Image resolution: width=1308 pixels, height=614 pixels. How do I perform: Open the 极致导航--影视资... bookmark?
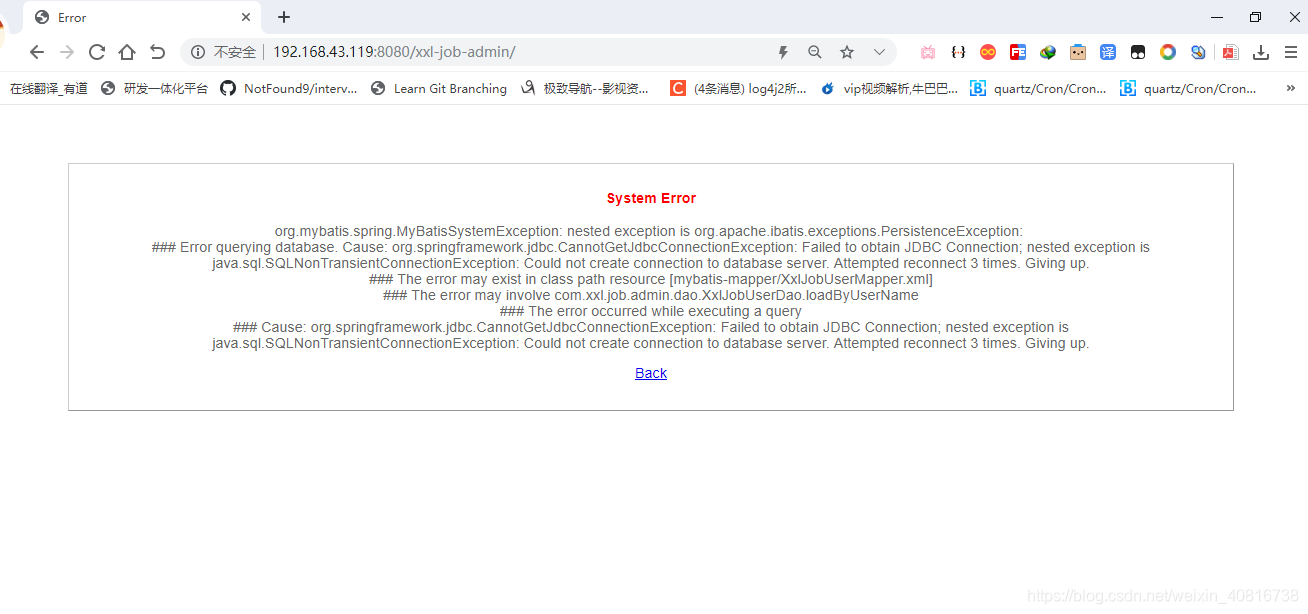(585, 88)
